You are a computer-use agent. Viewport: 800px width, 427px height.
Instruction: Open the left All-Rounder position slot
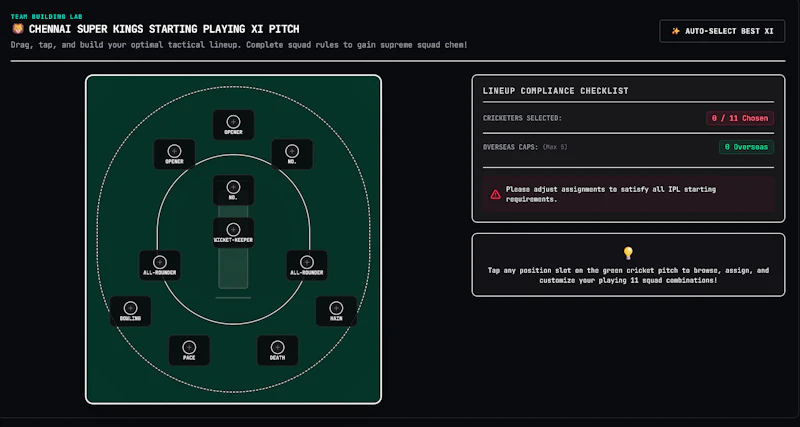click(x=160, y=265)
